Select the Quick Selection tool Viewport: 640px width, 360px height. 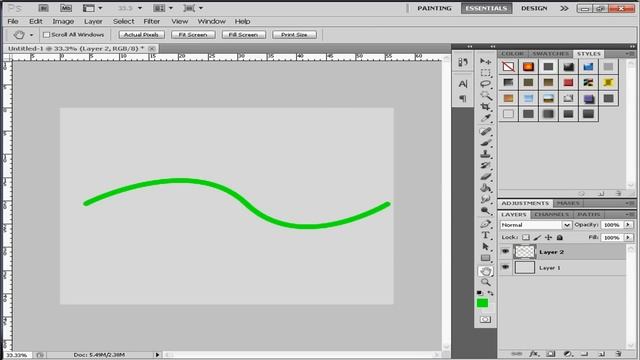point(485,96)
